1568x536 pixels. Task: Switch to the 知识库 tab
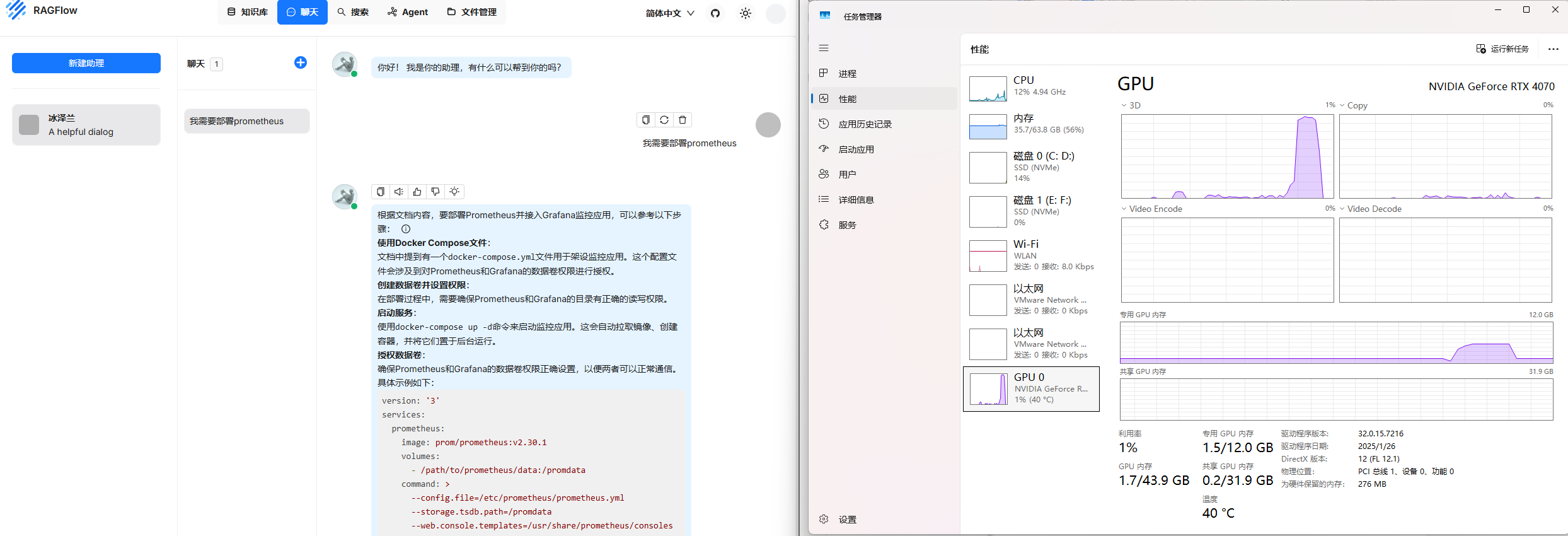[x=248, y=12]
